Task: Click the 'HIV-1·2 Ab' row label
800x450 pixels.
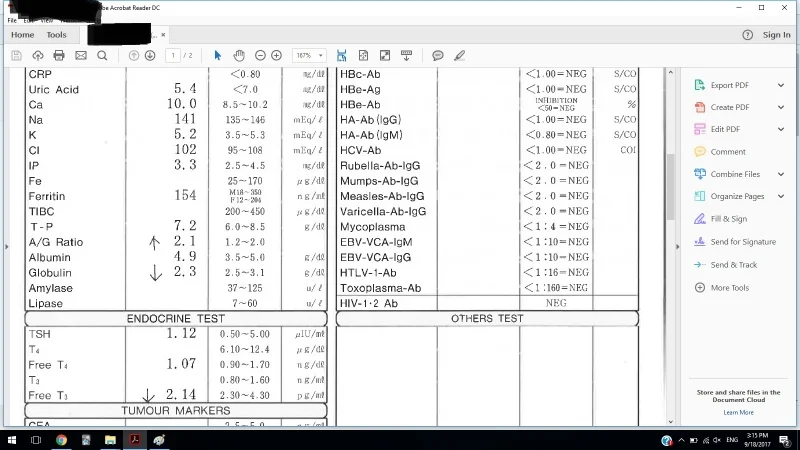Action: (369, 303)
